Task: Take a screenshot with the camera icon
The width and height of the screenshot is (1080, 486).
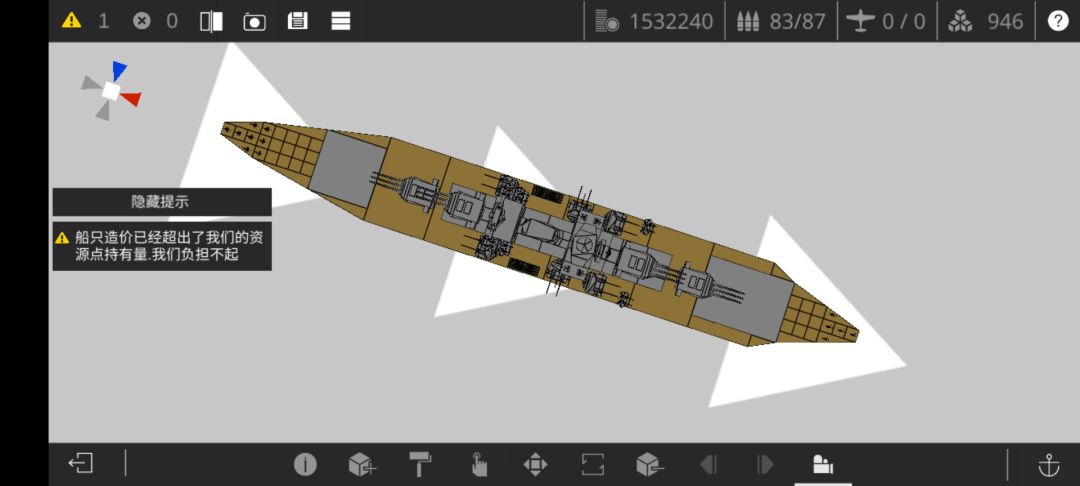Action: [254, 21]
